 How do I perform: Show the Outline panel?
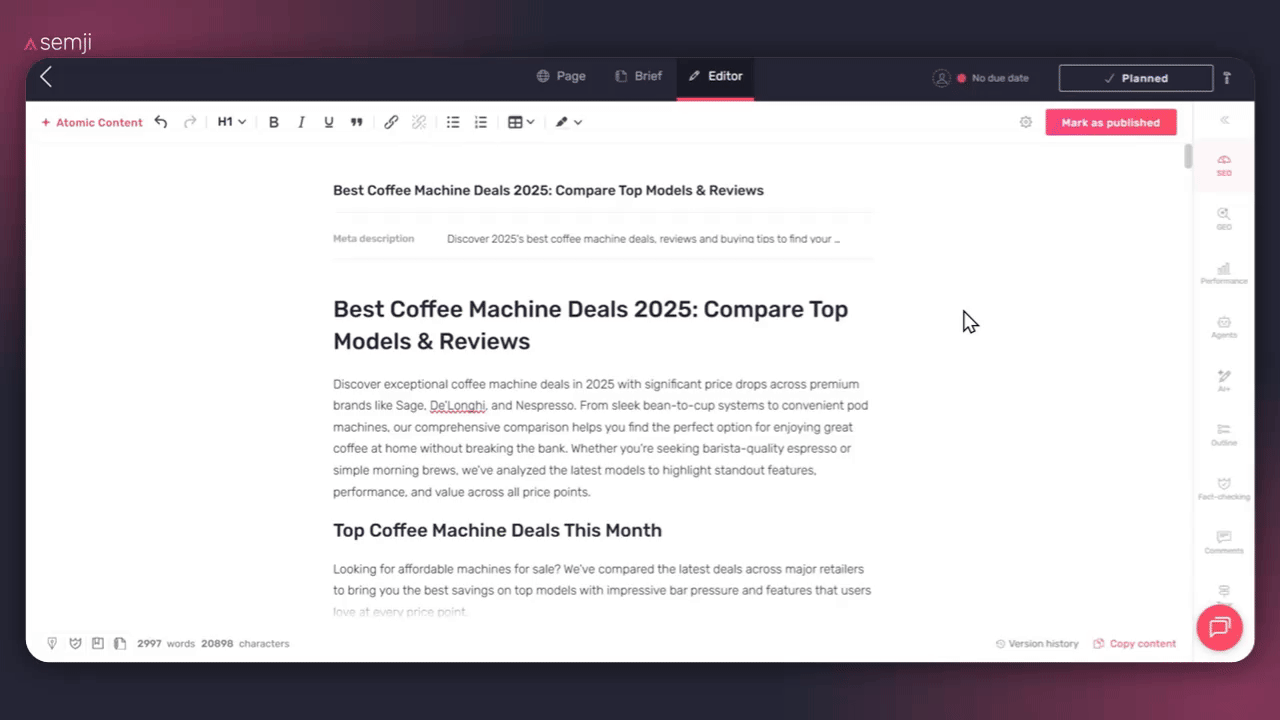[1224, 434]
